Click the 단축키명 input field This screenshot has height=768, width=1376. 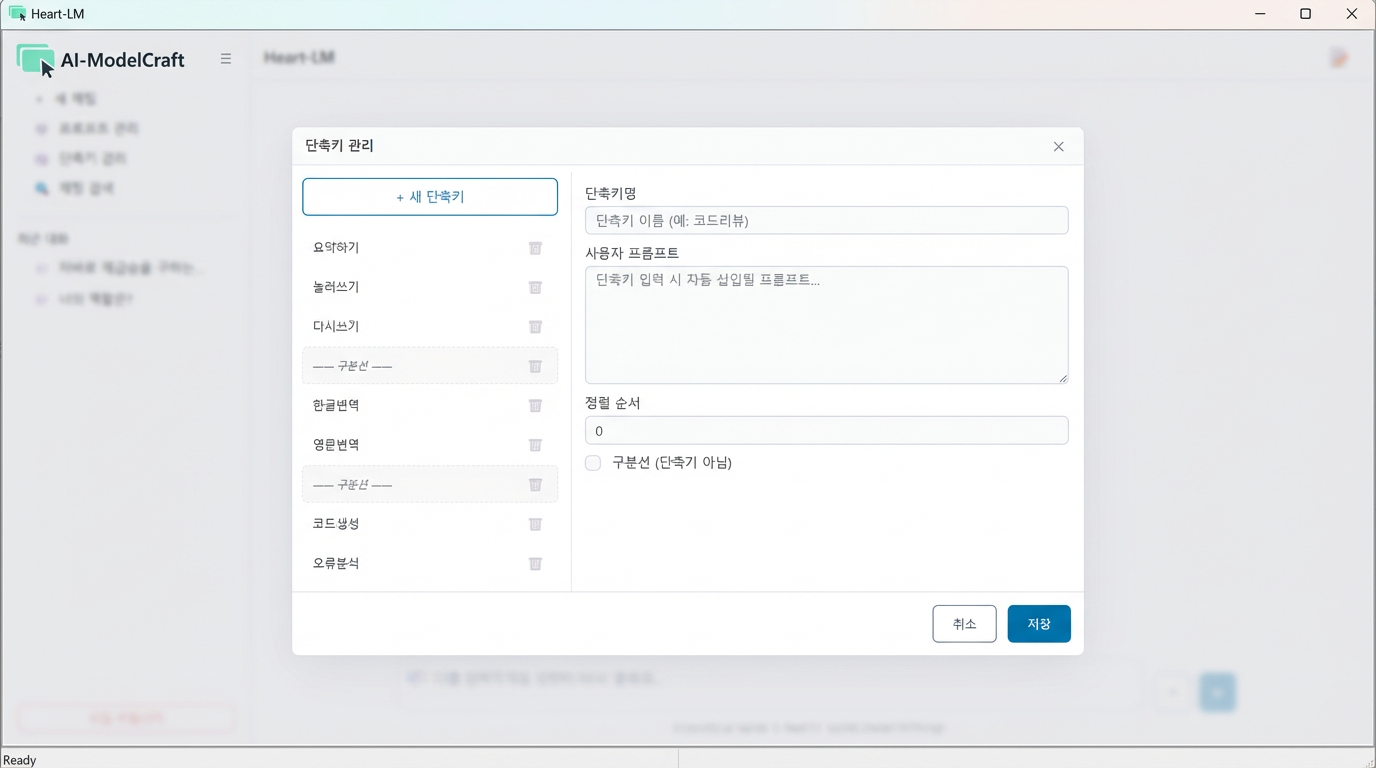point(826,220)
